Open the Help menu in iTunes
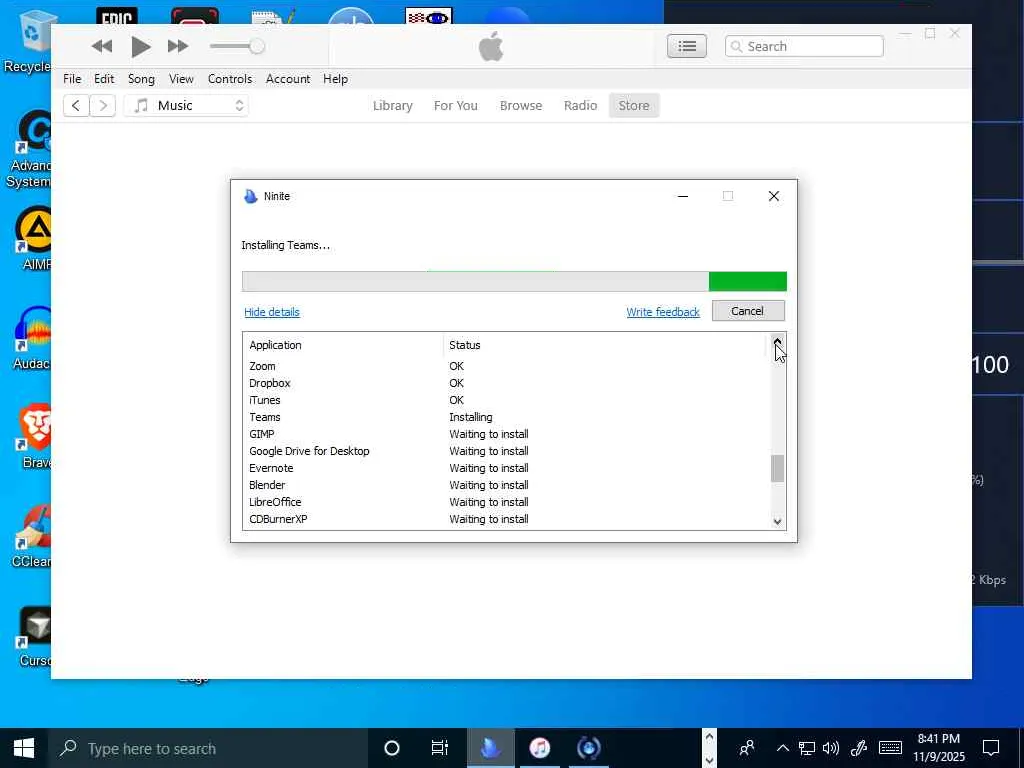The width and height of the screenshot is (1024, 768). click(x=335, y=79)
